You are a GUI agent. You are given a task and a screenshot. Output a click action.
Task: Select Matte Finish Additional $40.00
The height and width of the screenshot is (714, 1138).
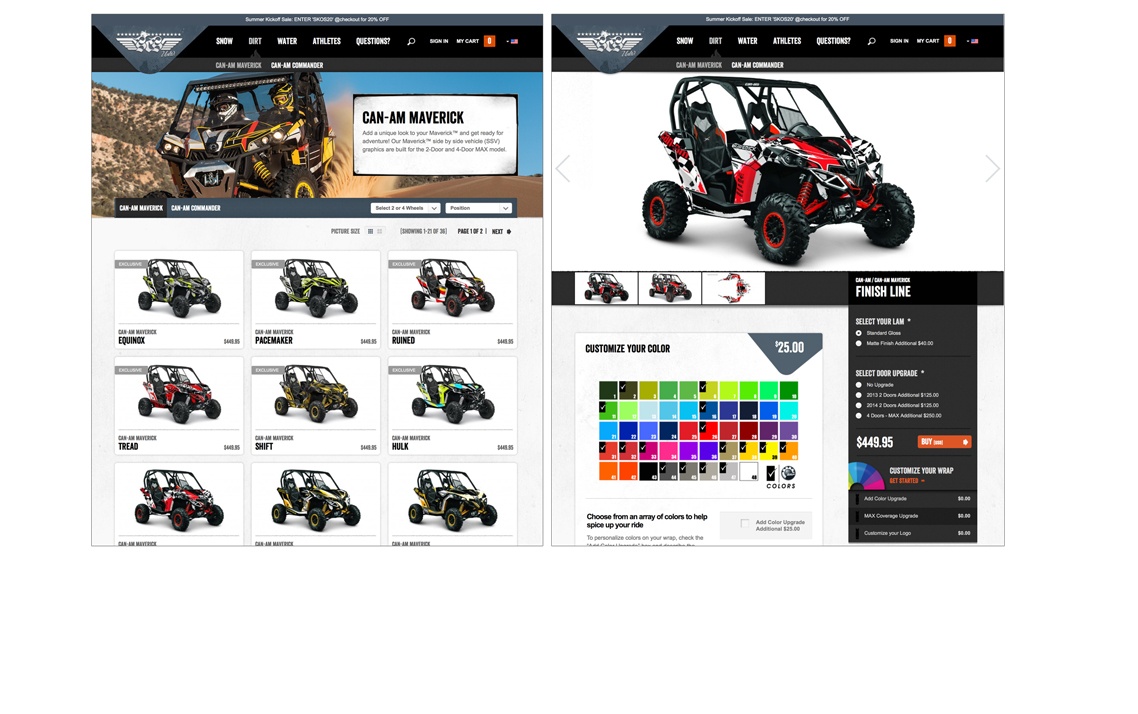859,343
